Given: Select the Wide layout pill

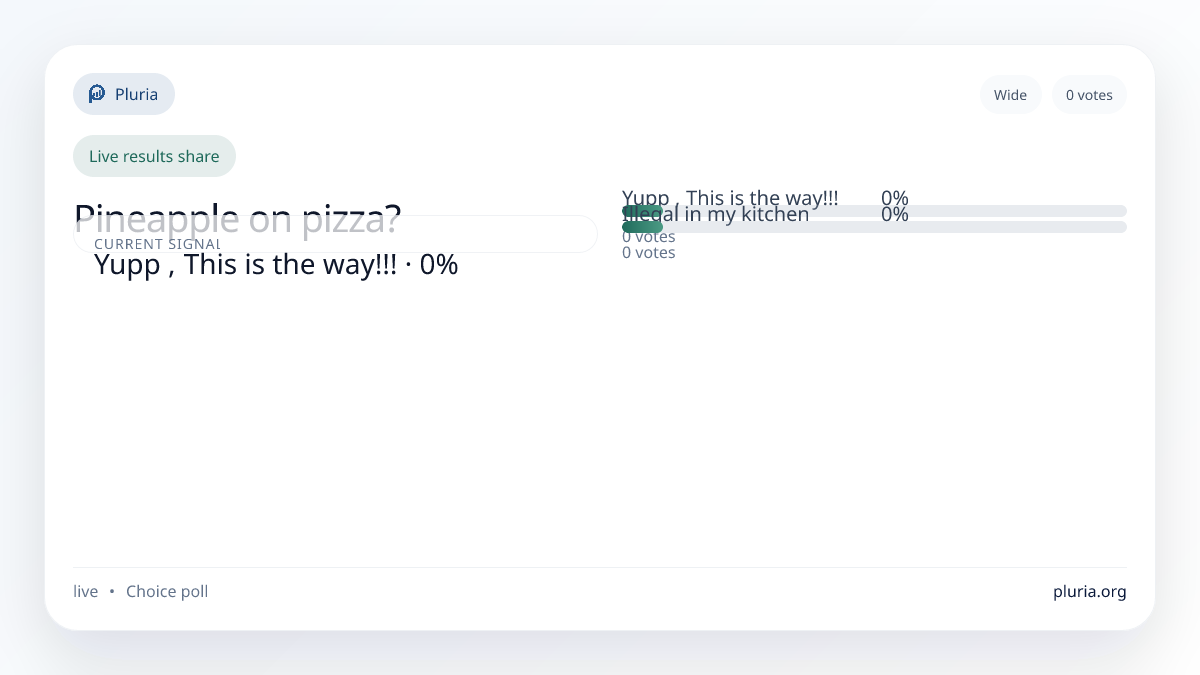Looking at the screenshot, I should pyautogui.click(x=1010, y=95).
